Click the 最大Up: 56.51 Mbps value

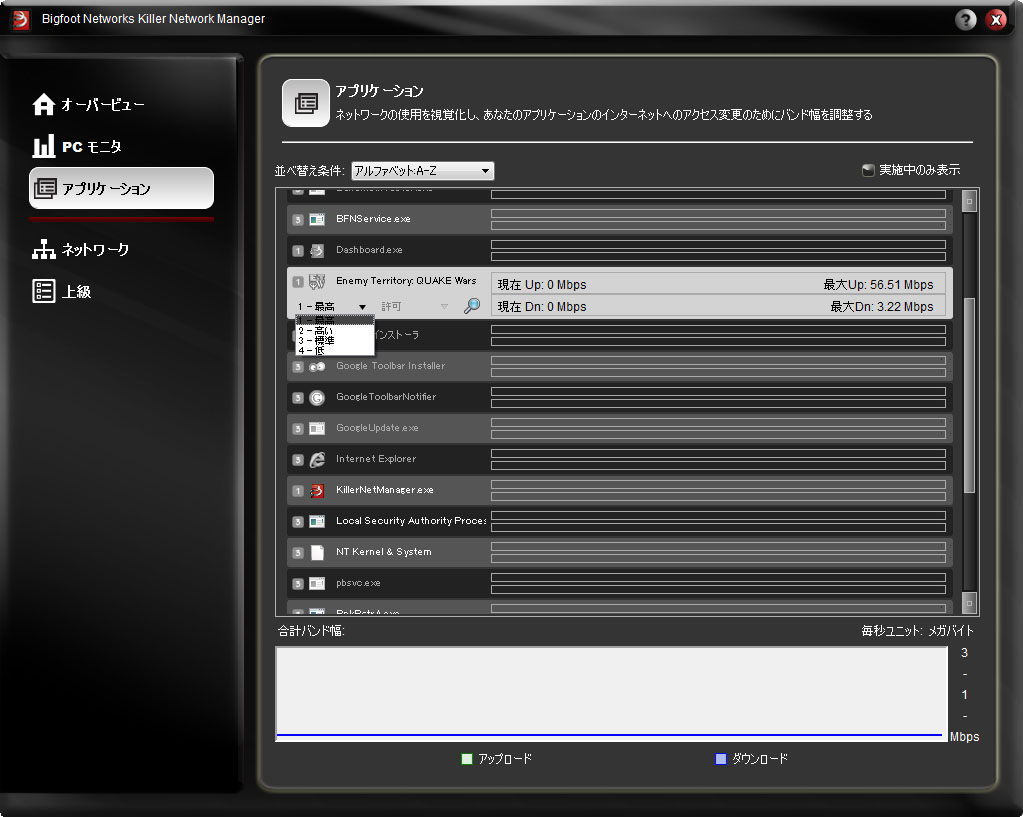coord(878,285)
